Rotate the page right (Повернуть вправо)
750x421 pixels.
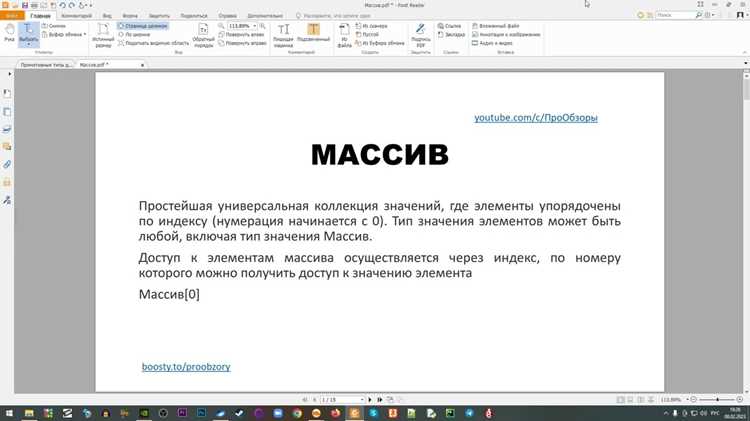242,43
